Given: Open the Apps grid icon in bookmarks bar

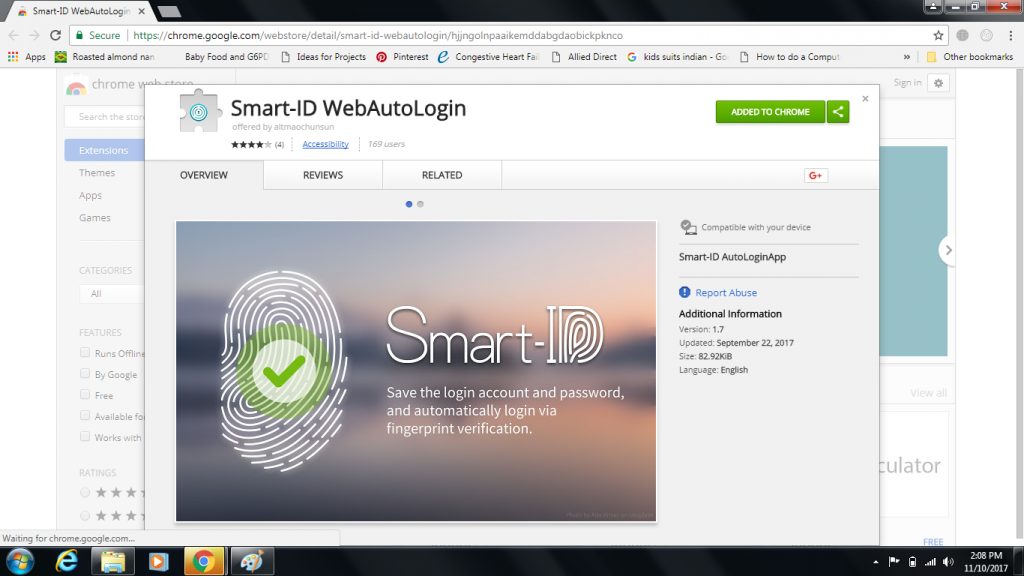Looking at the screenshot, I should tap(13, 57).
